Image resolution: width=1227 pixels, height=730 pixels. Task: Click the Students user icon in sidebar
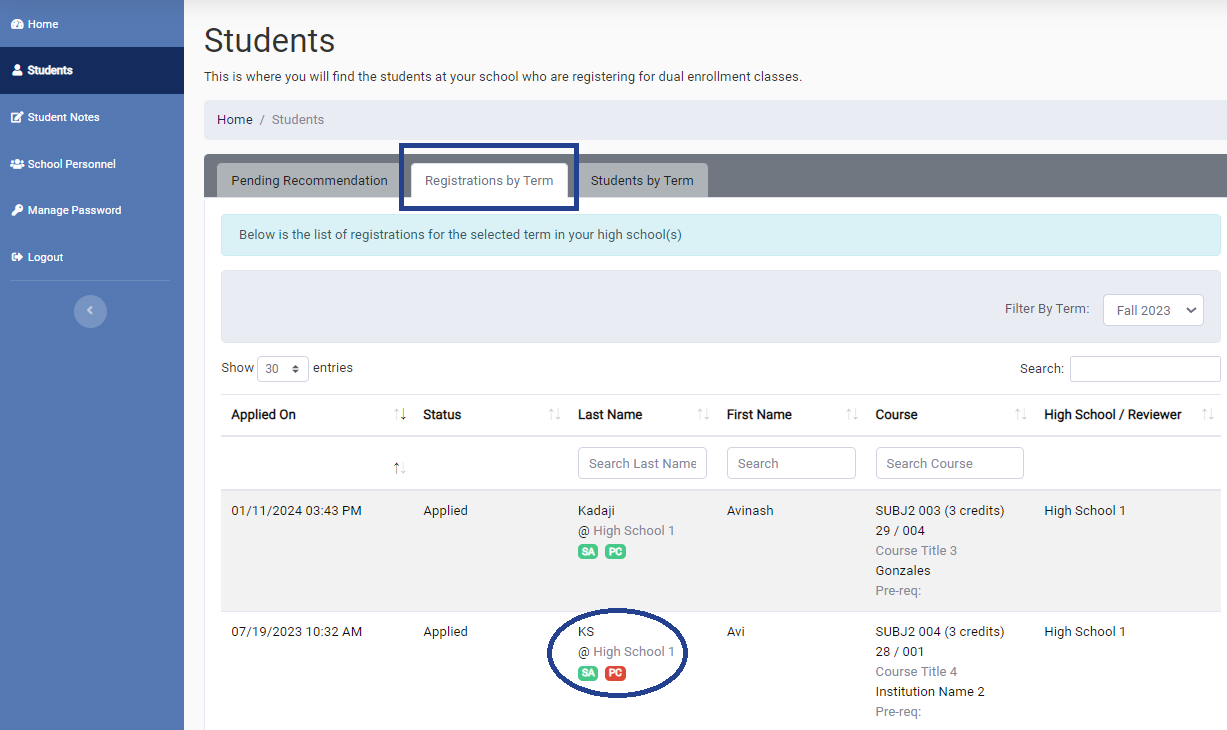17,70
